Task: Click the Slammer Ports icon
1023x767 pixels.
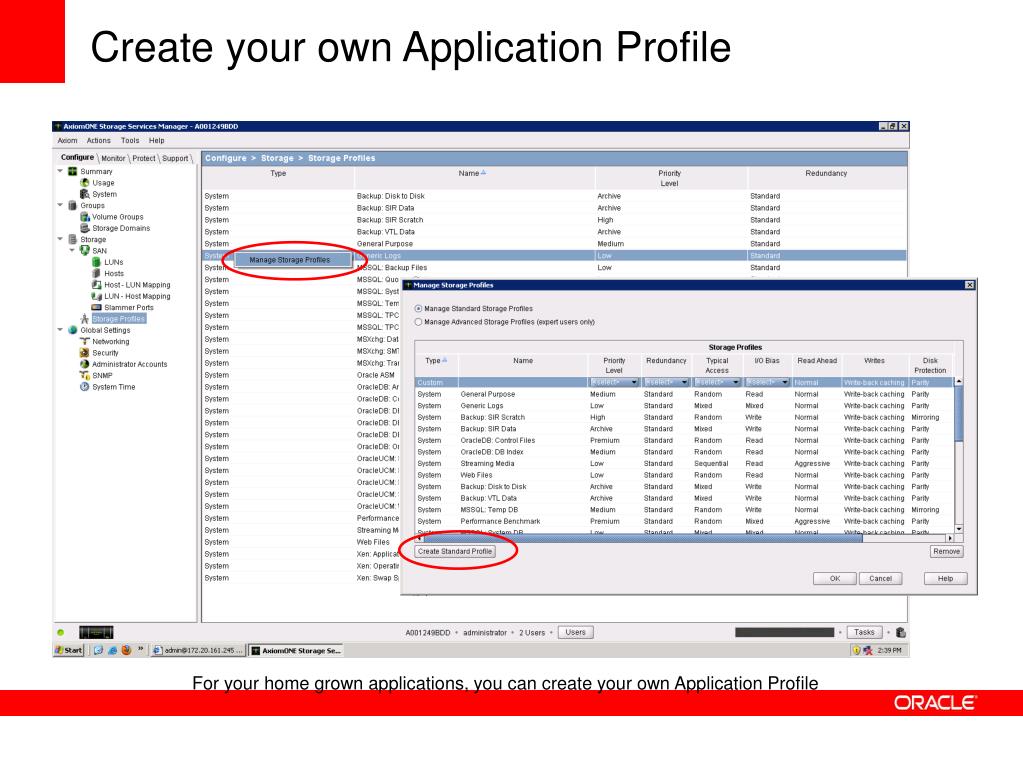Action: [x=96, y=307]
